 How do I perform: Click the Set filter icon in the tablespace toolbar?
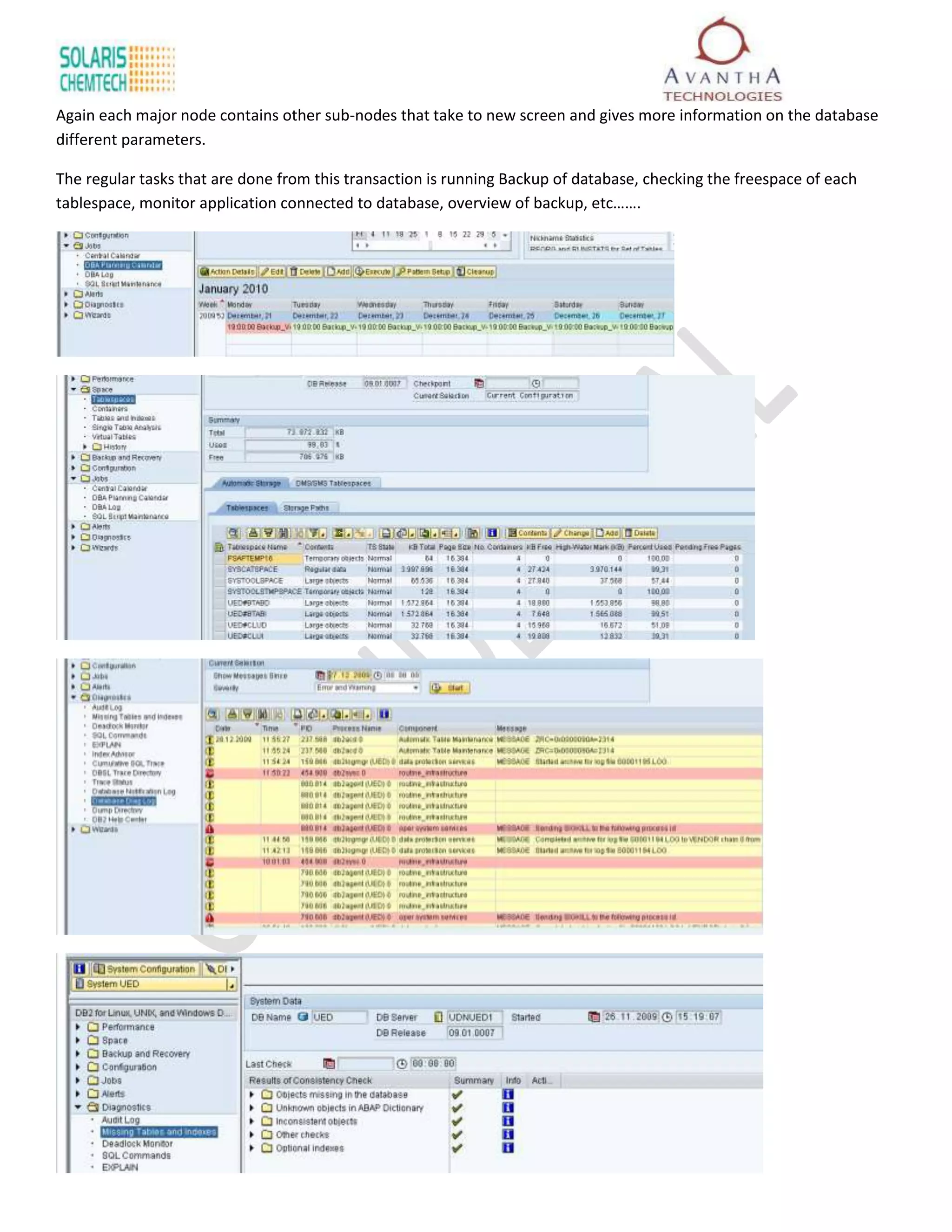pyautogui.click(x=317, y=533)
